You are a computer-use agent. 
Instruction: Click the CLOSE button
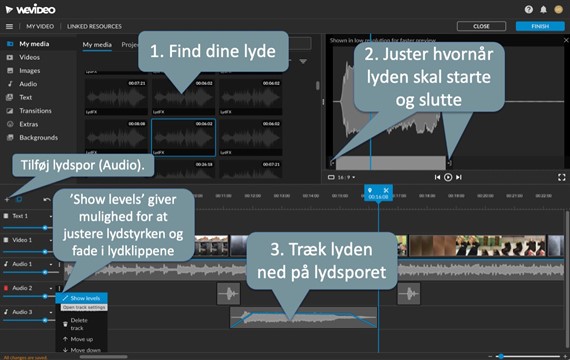click(x=481, y=26)
